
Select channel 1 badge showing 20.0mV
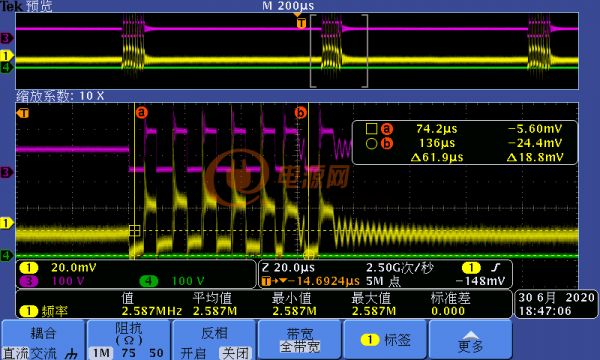[x=29, y=267]
